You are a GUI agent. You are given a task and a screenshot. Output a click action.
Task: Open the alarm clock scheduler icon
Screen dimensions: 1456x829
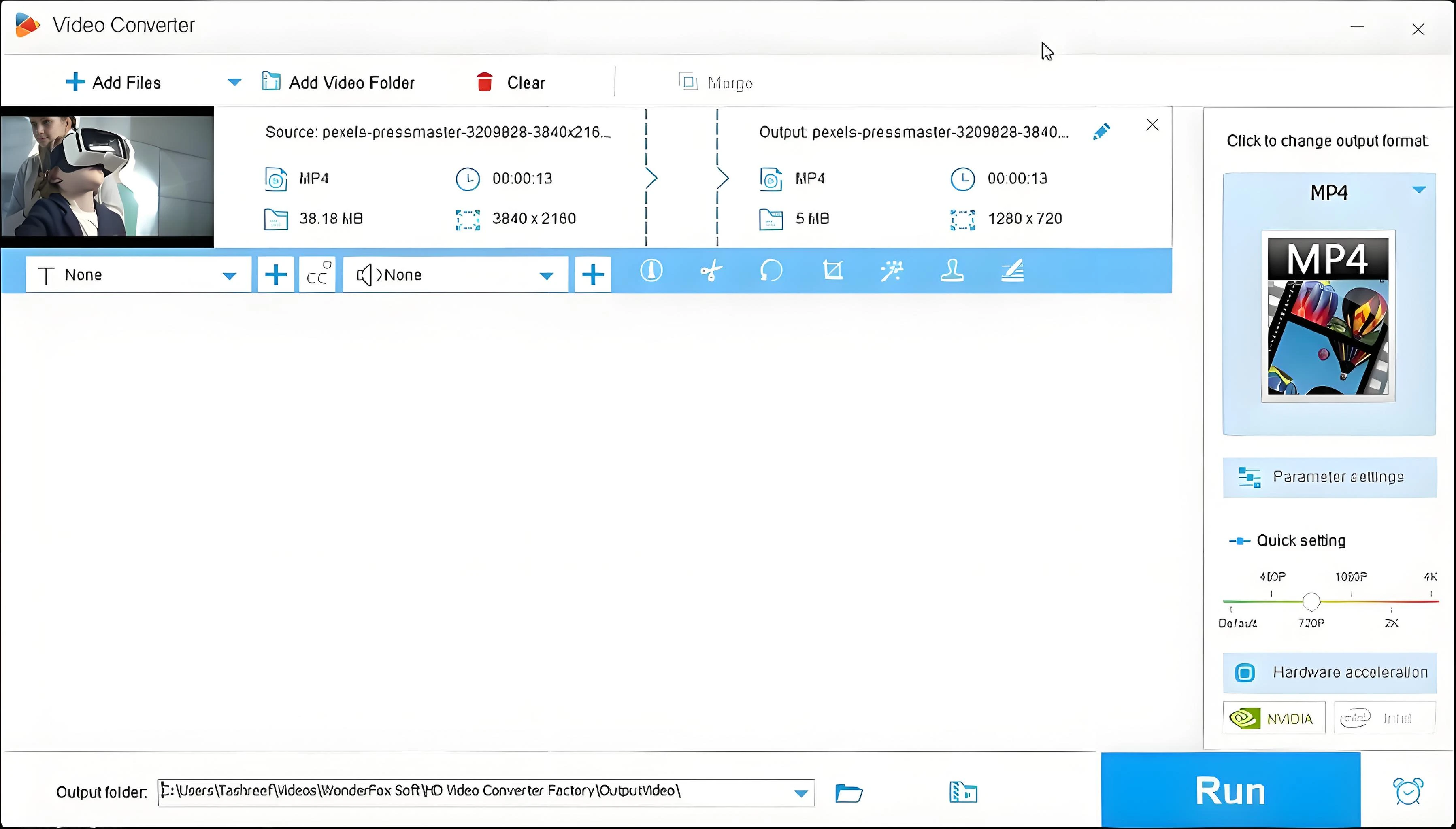(1408, 791)
